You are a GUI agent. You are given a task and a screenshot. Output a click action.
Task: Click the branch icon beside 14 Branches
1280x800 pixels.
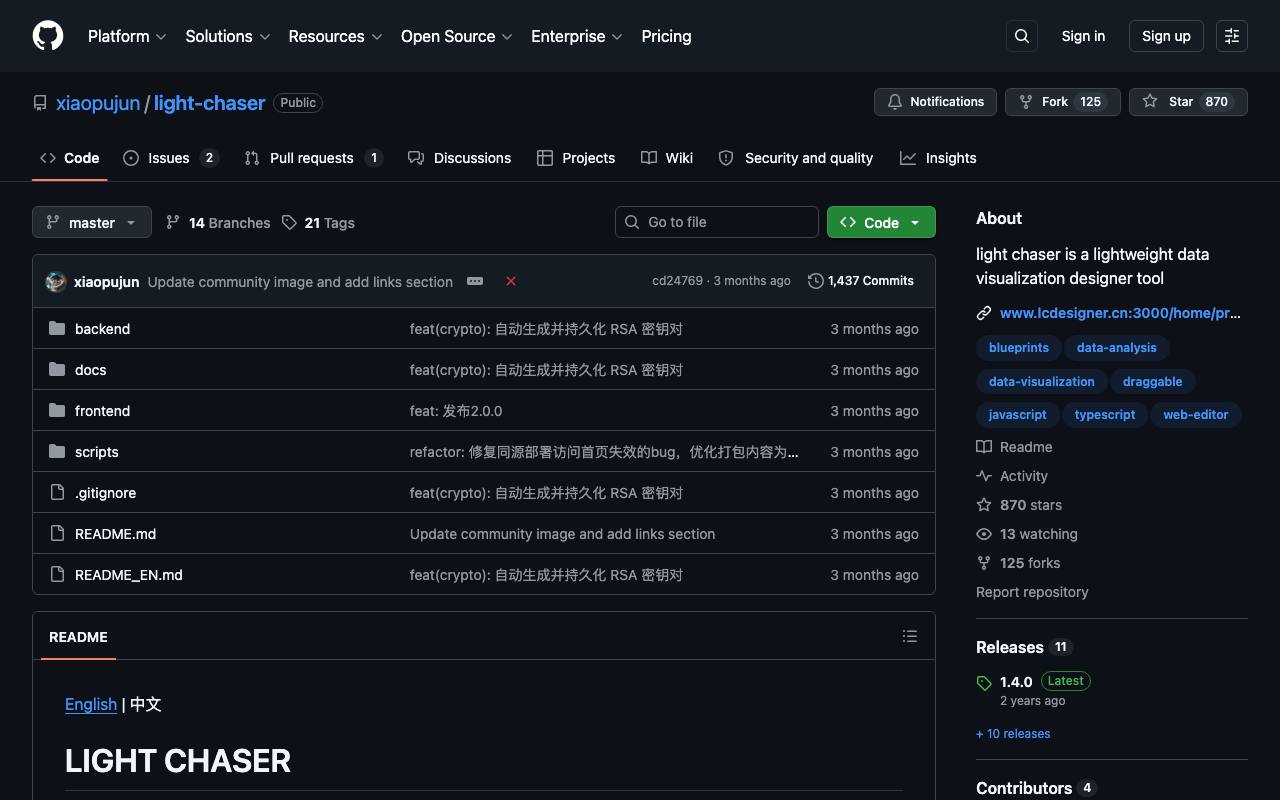click(x=173, y=222)
